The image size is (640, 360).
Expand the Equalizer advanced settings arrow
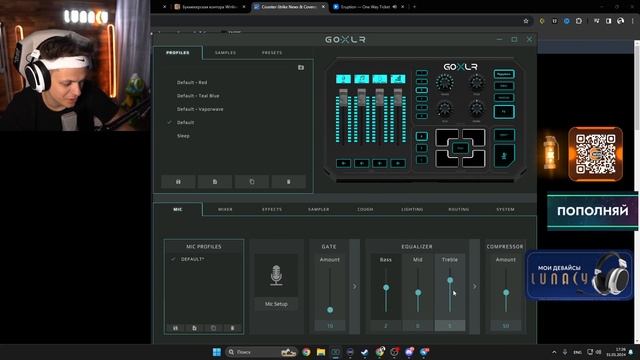pos(474,287)
